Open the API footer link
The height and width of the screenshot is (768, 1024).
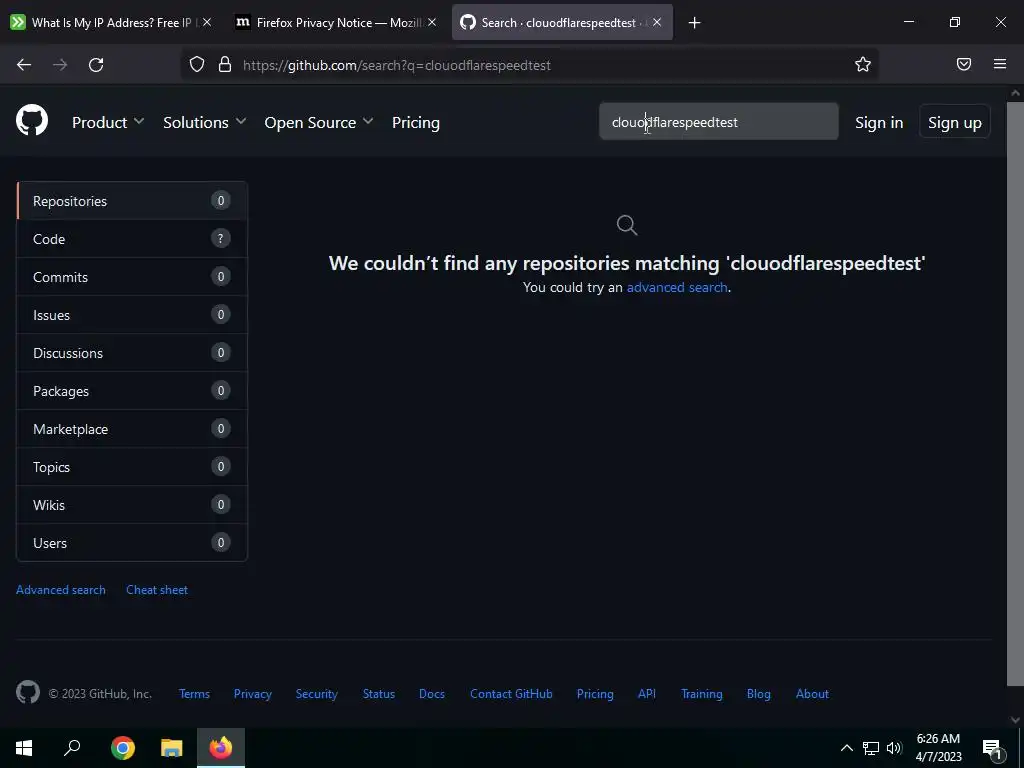coord(647,694)
